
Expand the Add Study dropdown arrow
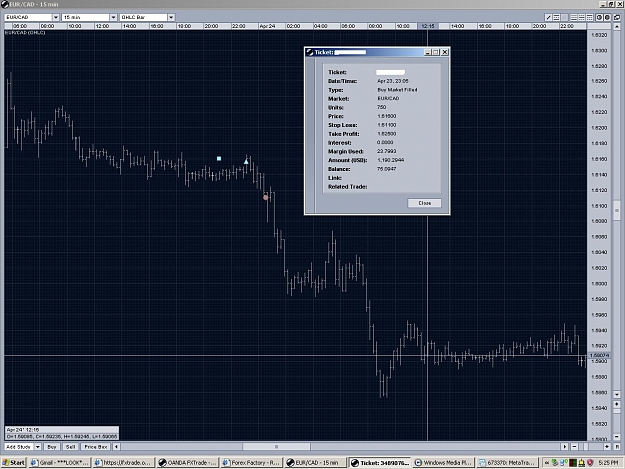pos(38,447)
